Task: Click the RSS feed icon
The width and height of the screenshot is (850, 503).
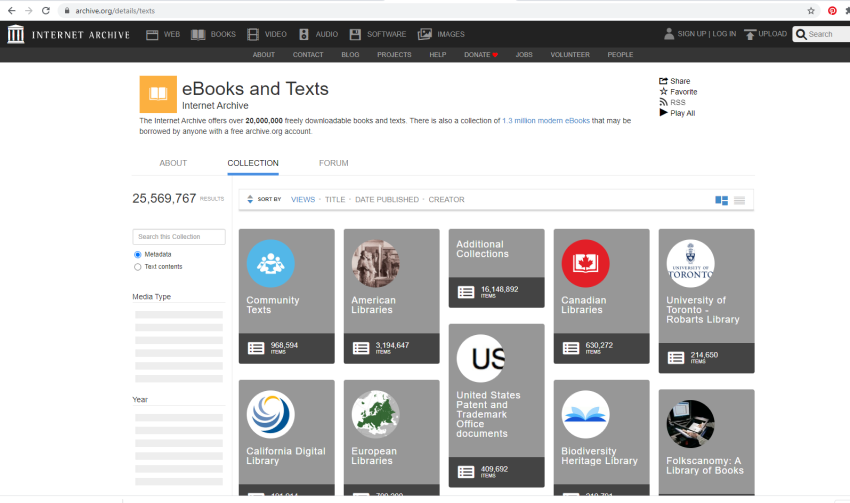Action: [663, 102]
